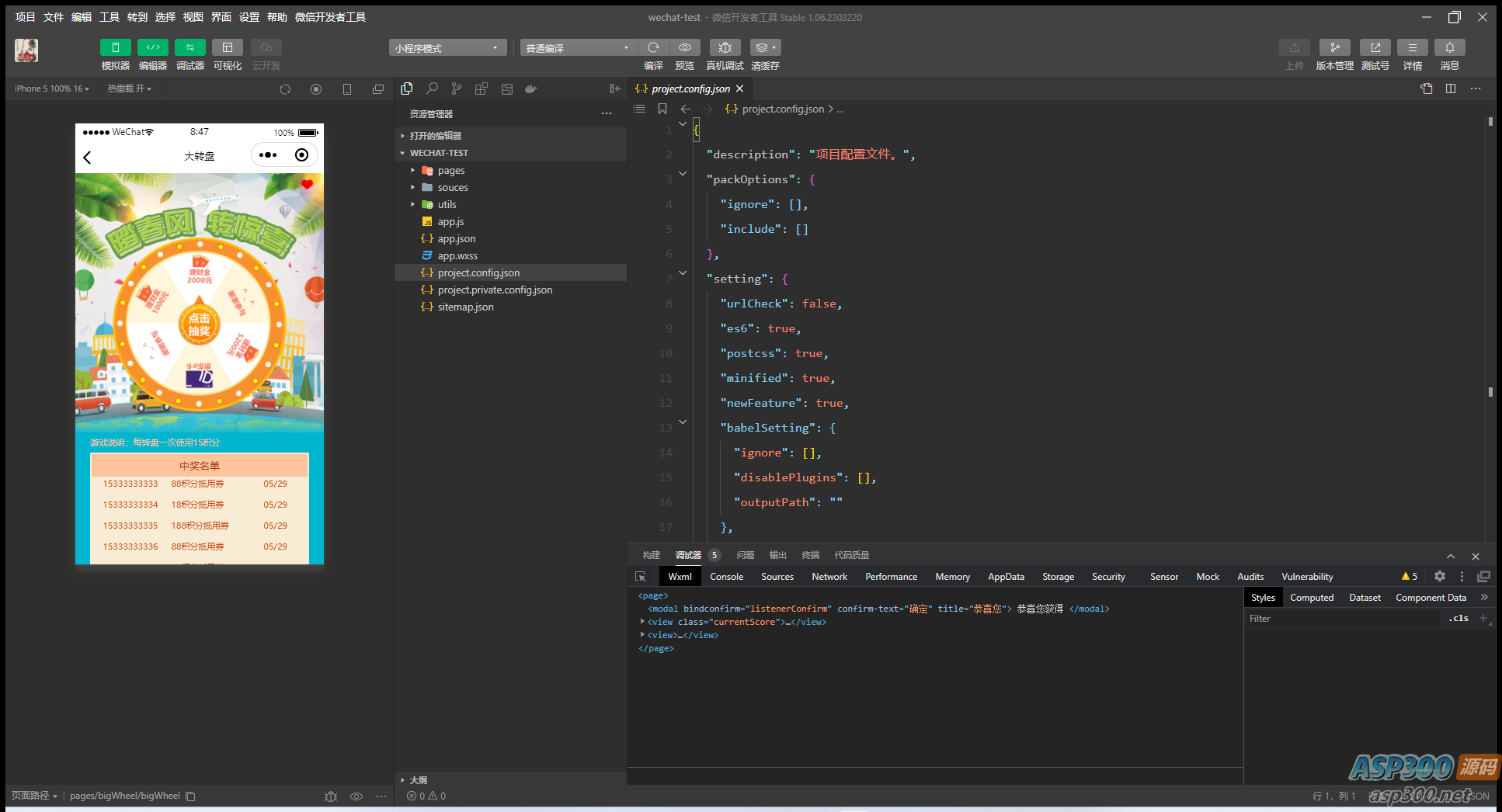Close the project.config.json editor tab
Viewport: 1502px width, 812px height.
point(740,89)
